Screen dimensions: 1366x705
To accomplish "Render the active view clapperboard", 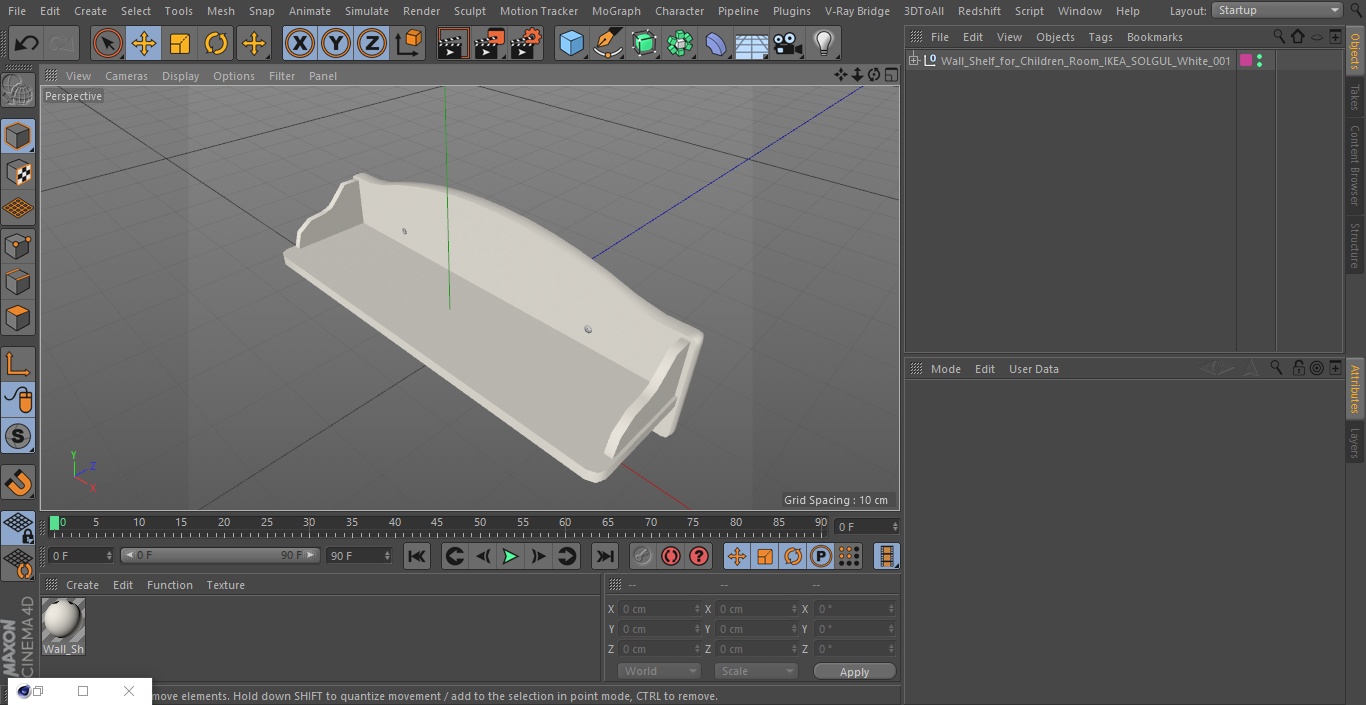I will pyautogui.click(x=452, y=44).
